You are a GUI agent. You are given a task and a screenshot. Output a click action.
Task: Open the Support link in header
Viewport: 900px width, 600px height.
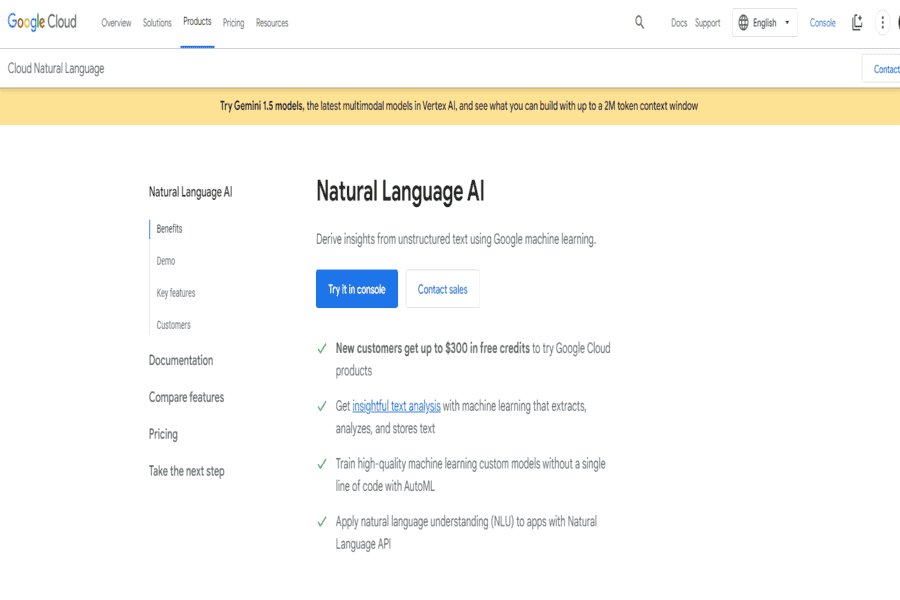(707, 23)
